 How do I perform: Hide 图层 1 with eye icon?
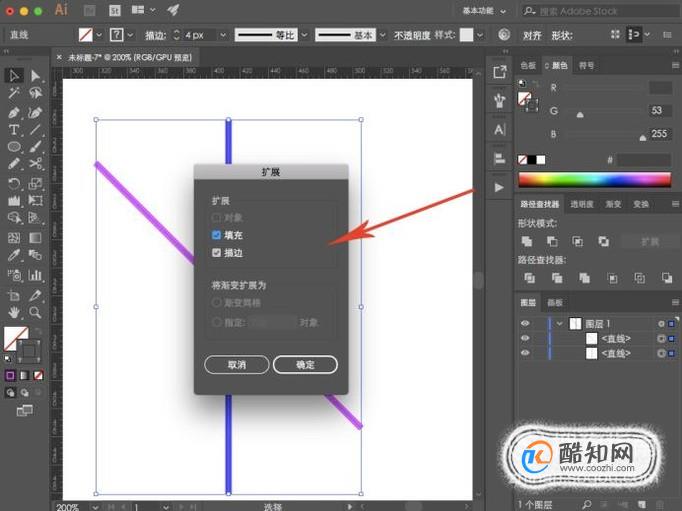[x=525, y=323]
